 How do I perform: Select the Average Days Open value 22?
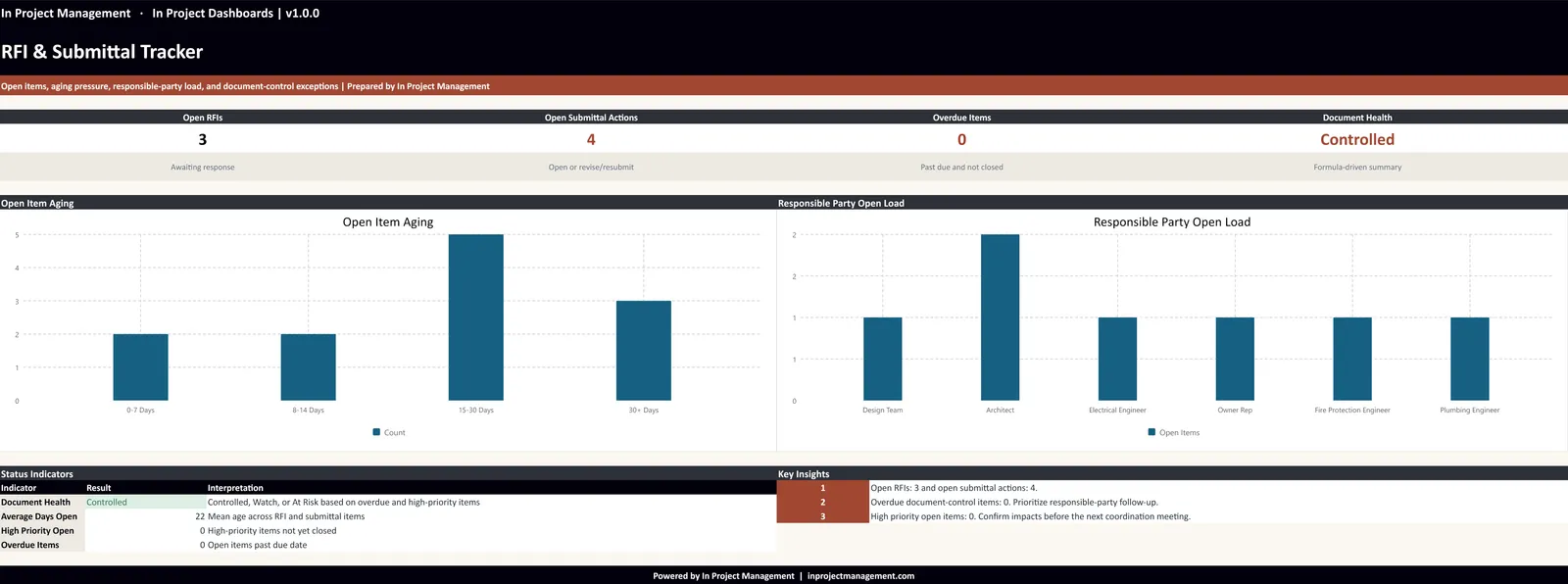tap(200, 516)
